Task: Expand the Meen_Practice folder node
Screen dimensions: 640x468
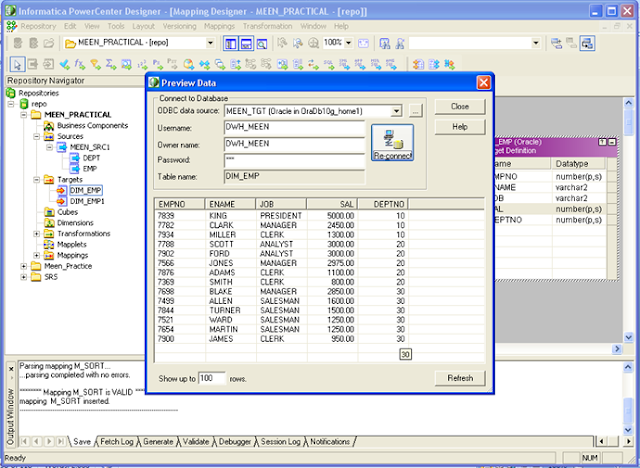Action: [x=24, y=266]
